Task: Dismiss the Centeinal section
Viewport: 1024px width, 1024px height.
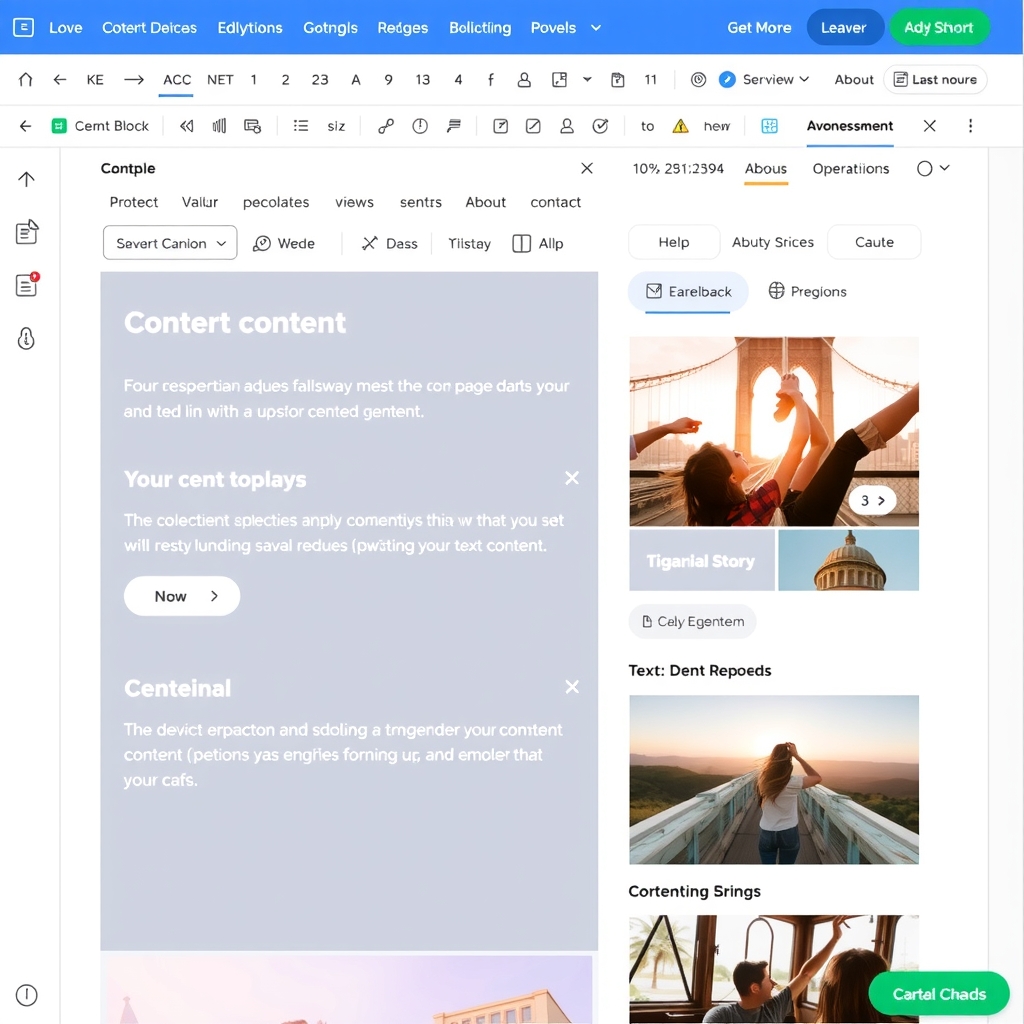Action: pyautogui.click(x=571, y=686)
